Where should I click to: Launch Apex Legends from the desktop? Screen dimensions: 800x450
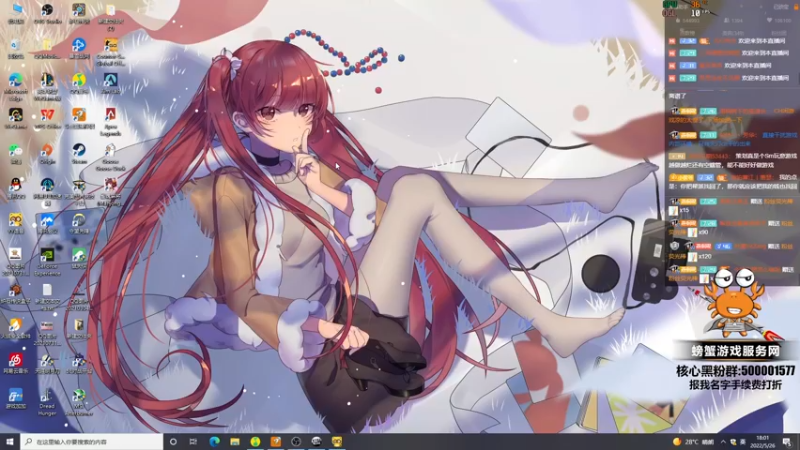click(x=110, y=121)
